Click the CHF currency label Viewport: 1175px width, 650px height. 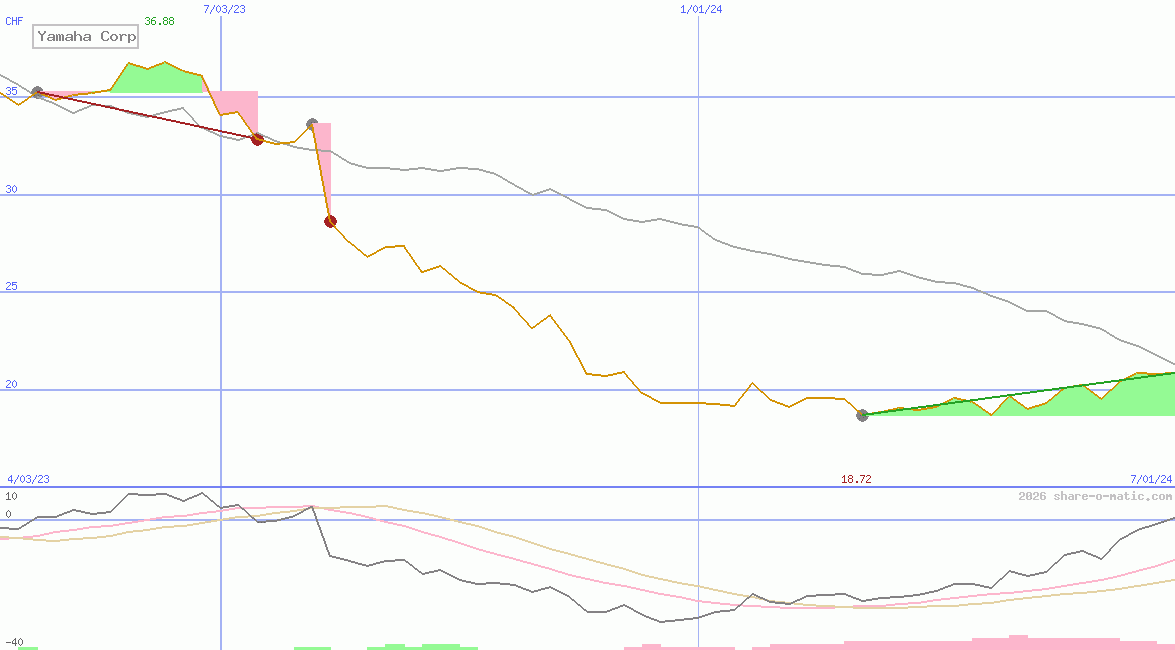(x=14, y=21)
